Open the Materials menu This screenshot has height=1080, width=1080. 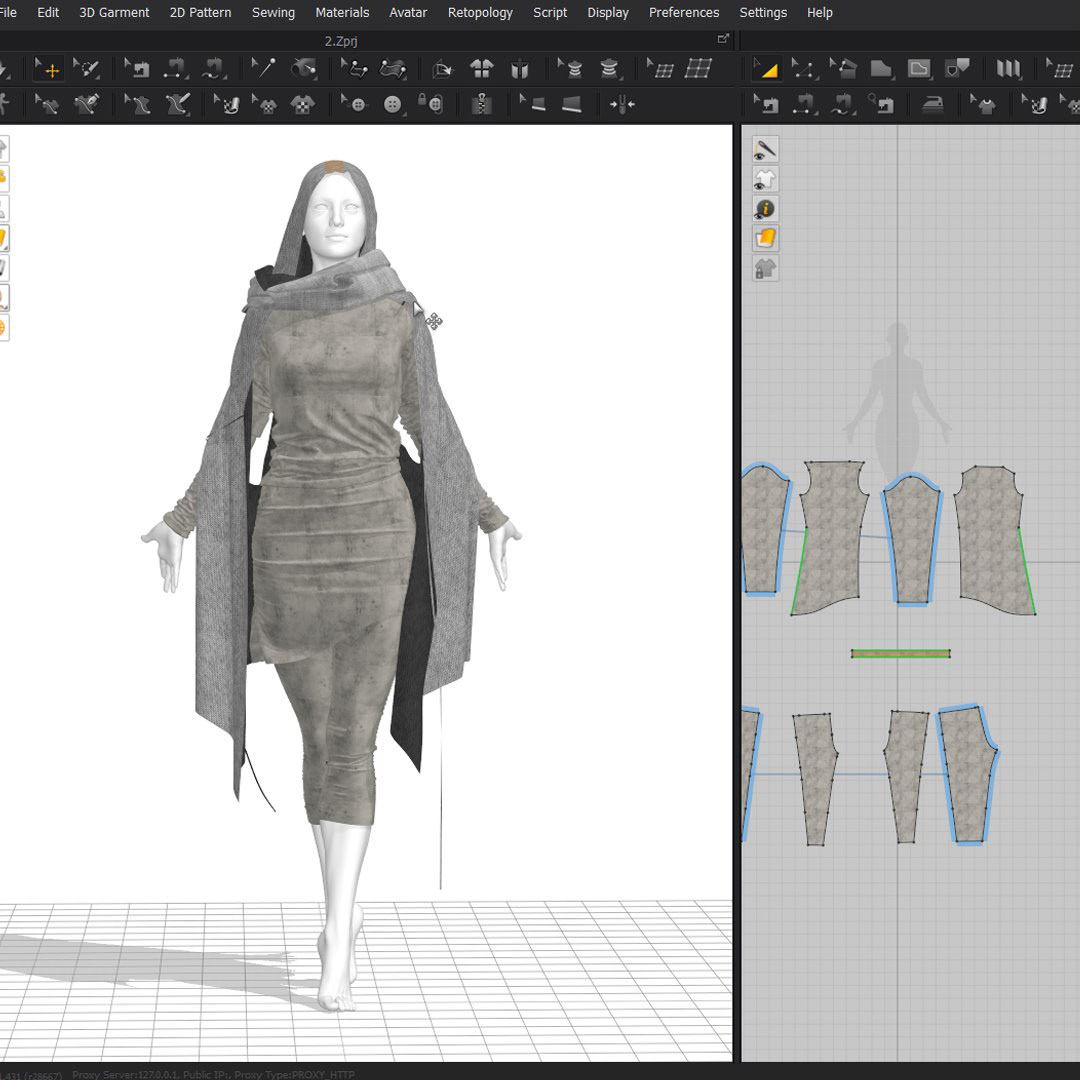pos(342,13)
